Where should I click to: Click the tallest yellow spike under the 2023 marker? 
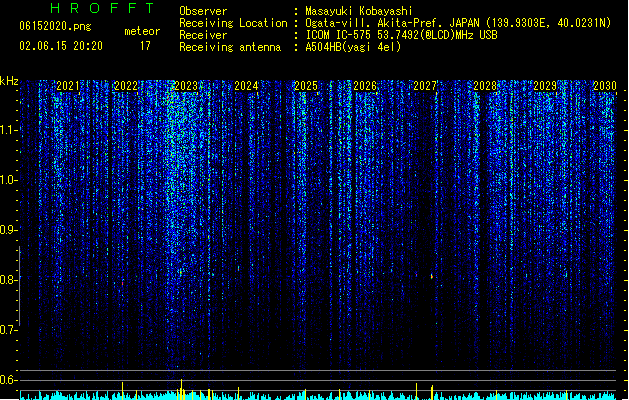181,389
